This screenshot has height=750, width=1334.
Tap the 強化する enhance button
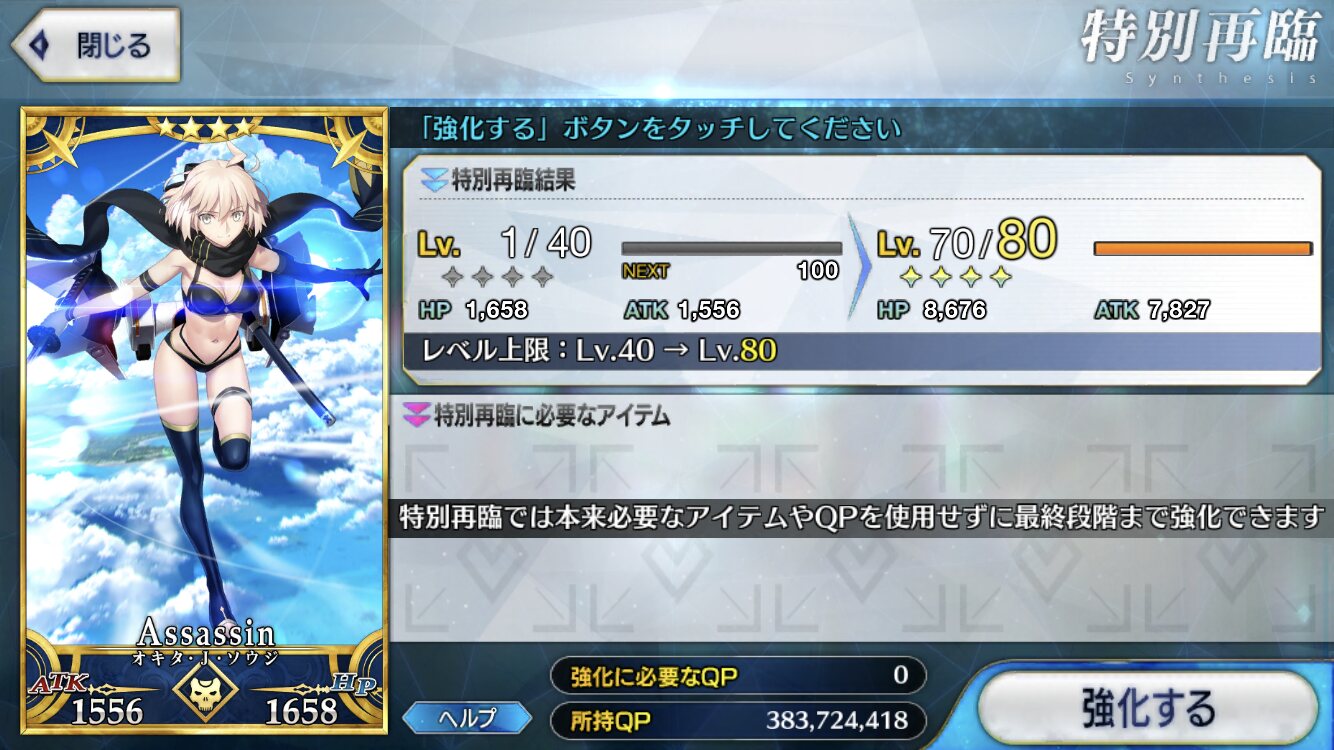tap(1148, 708)
